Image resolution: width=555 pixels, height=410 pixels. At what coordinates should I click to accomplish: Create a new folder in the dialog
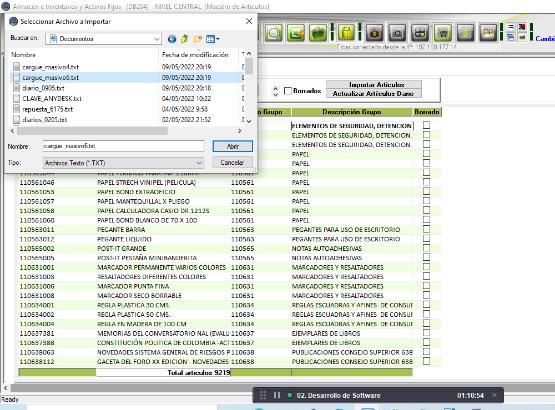pos(198,39)
